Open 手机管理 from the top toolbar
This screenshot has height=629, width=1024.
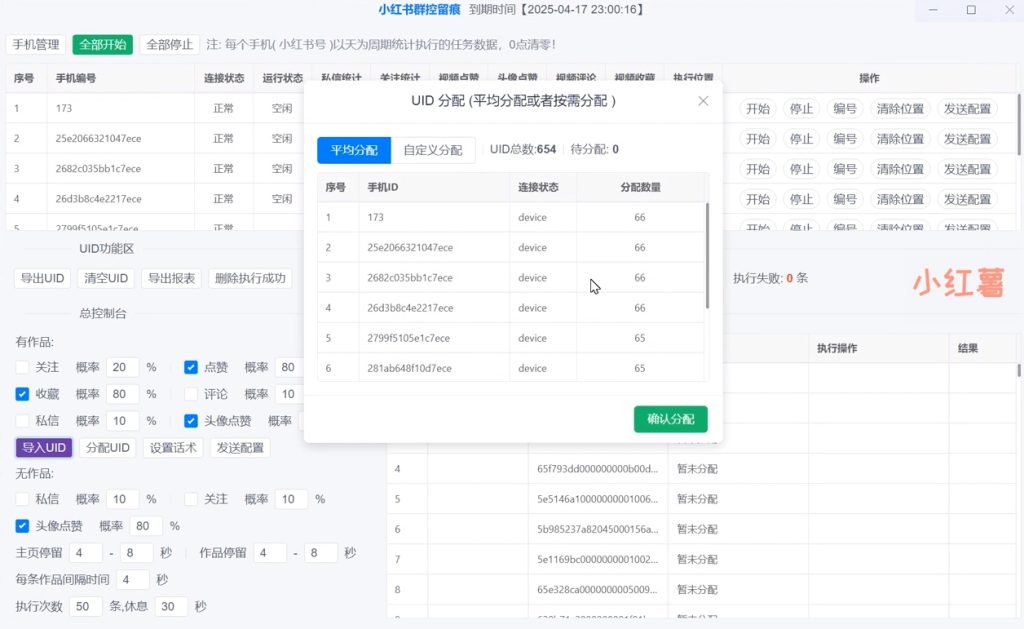click(x=35, y=44)
